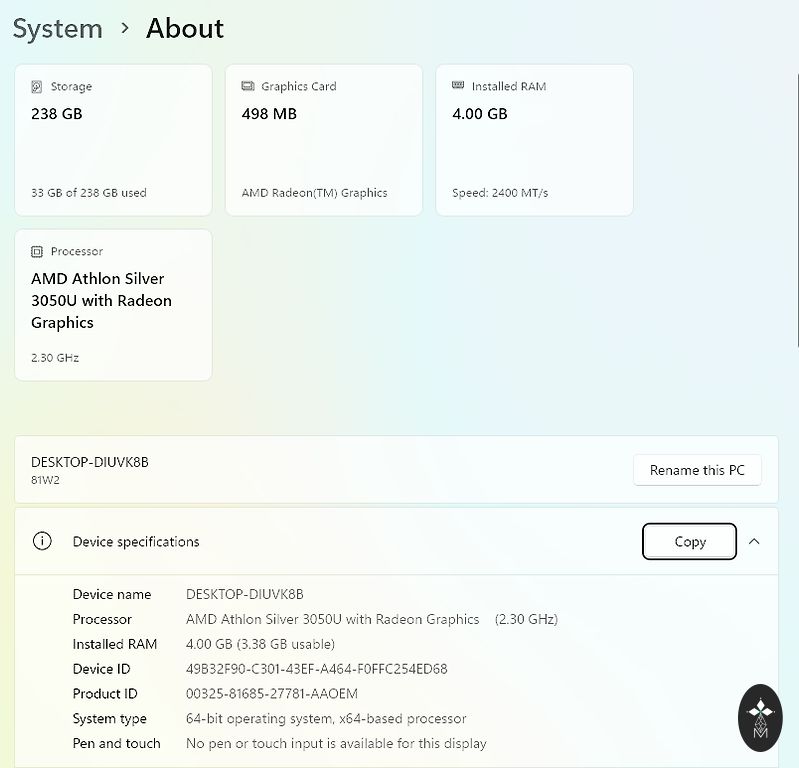Screen dimensions: 799x768
Task: Click the Device specifications header
Action: click(136, 541)
